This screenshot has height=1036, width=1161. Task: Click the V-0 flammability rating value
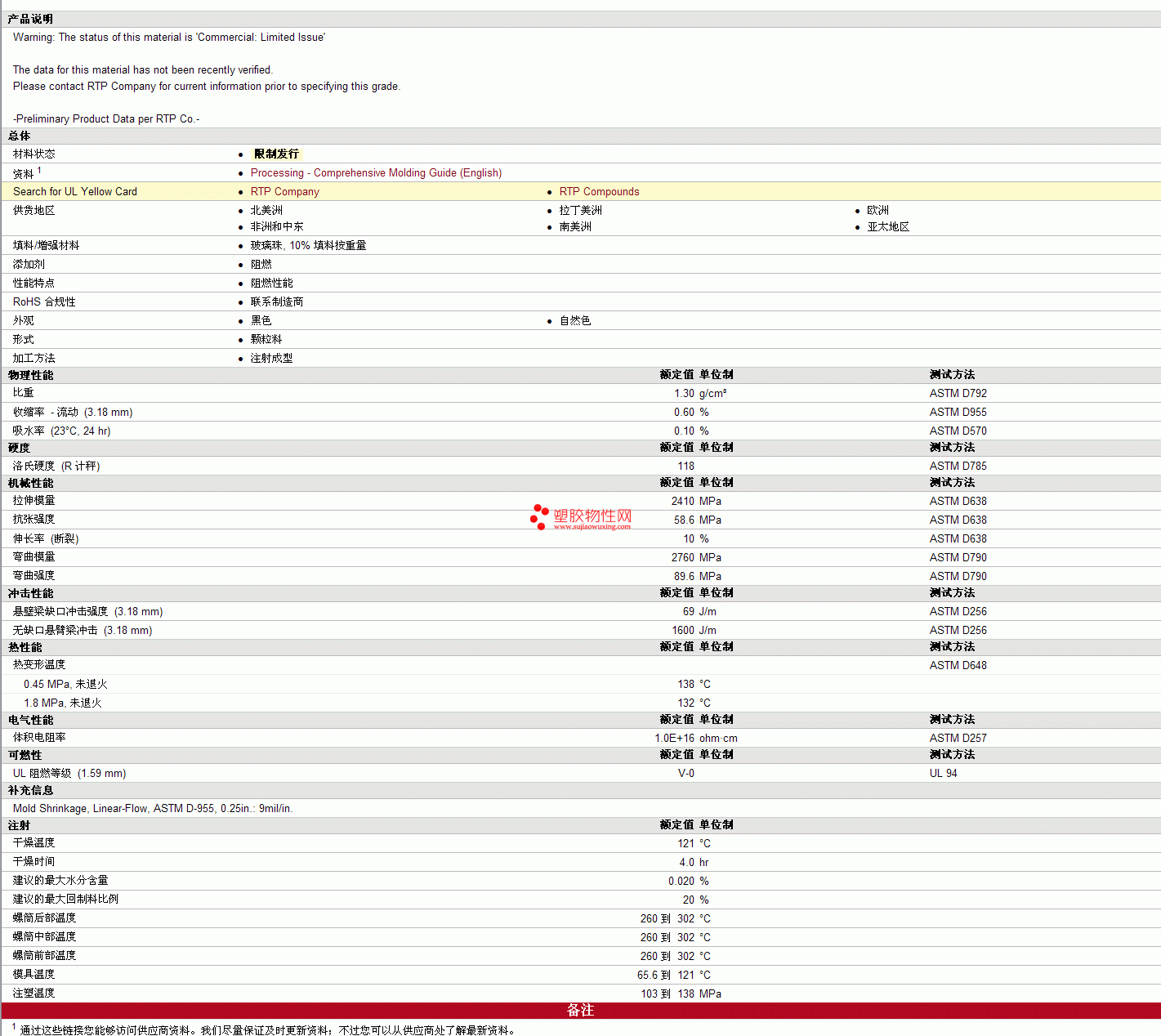[x=685, y=774]
